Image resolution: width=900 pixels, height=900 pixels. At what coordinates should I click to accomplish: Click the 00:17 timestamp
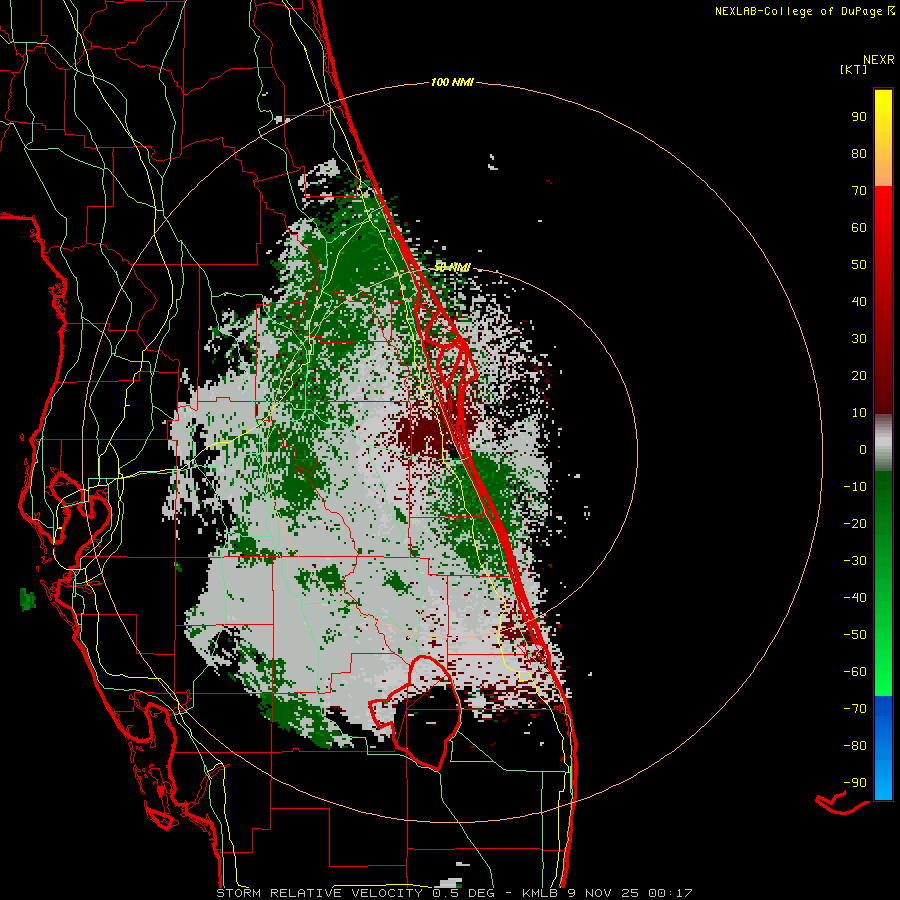670,893
